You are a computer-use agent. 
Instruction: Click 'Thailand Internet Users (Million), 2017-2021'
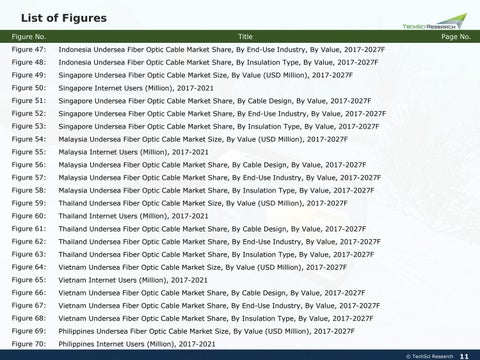pyautogui.click(x=133, y=216)
